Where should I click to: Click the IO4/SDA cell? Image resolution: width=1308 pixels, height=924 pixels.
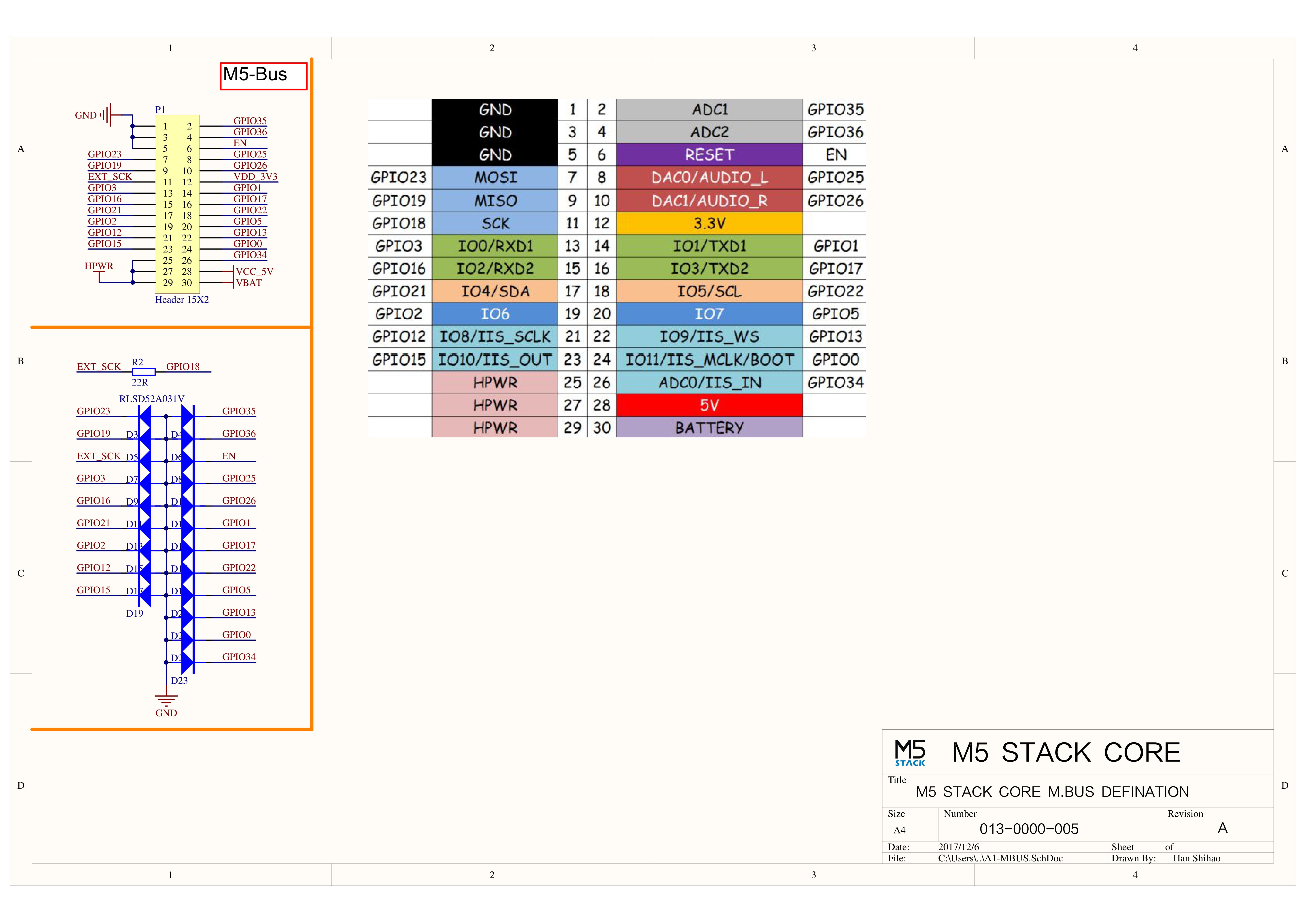[x=495, y=291]
